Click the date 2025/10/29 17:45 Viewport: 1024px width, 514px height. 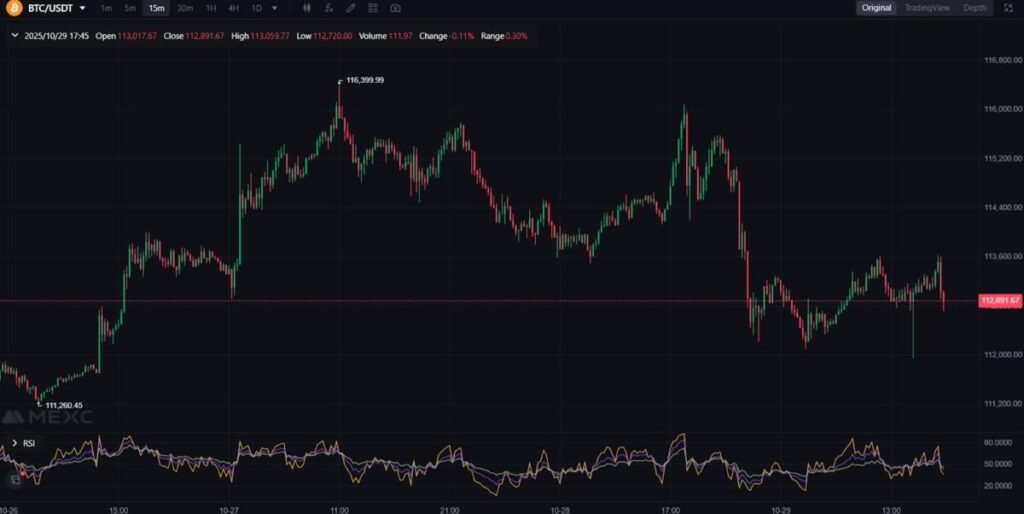point(56,36)
